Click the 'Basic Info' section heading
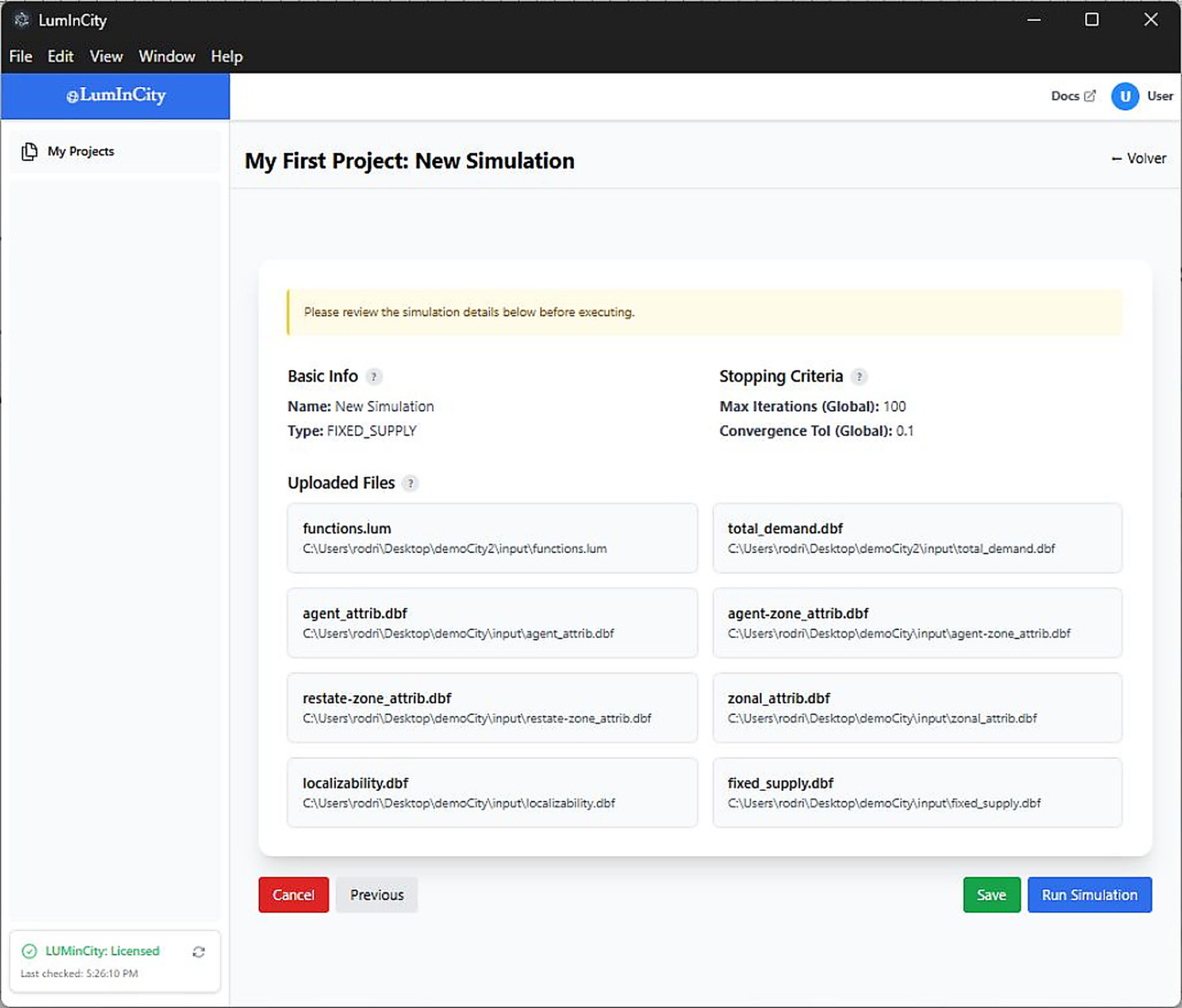The width and height of the screenshot is (1182, 1008). pos(323,376)
